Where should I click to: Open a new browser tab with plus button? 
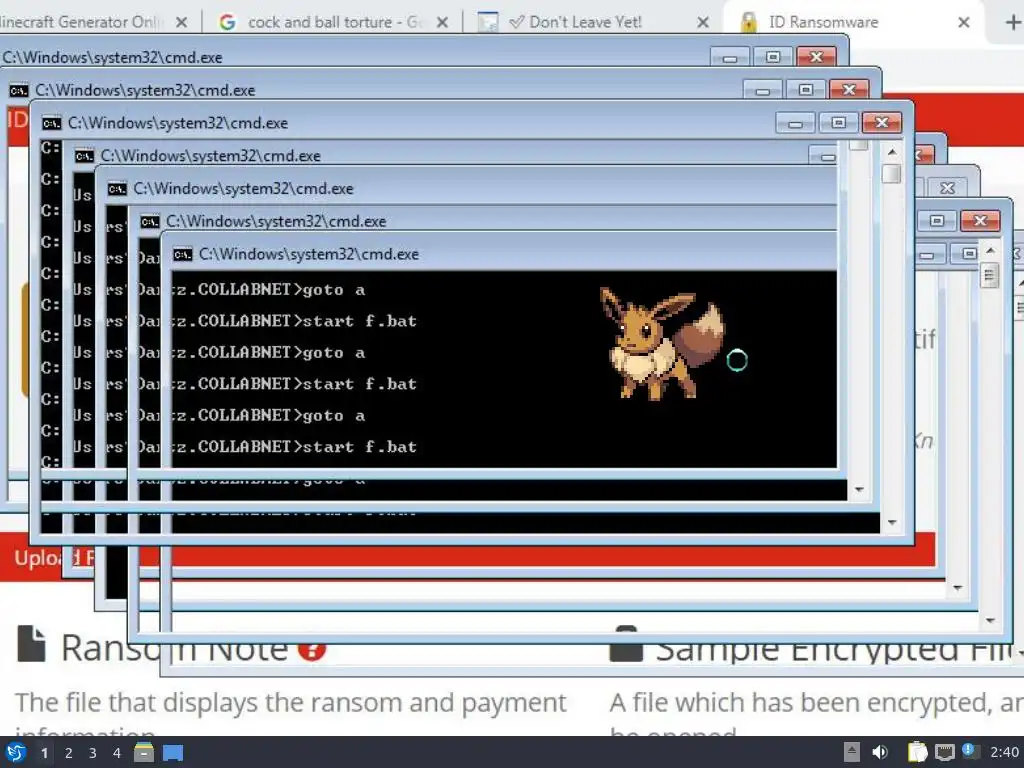(1012, 22)
